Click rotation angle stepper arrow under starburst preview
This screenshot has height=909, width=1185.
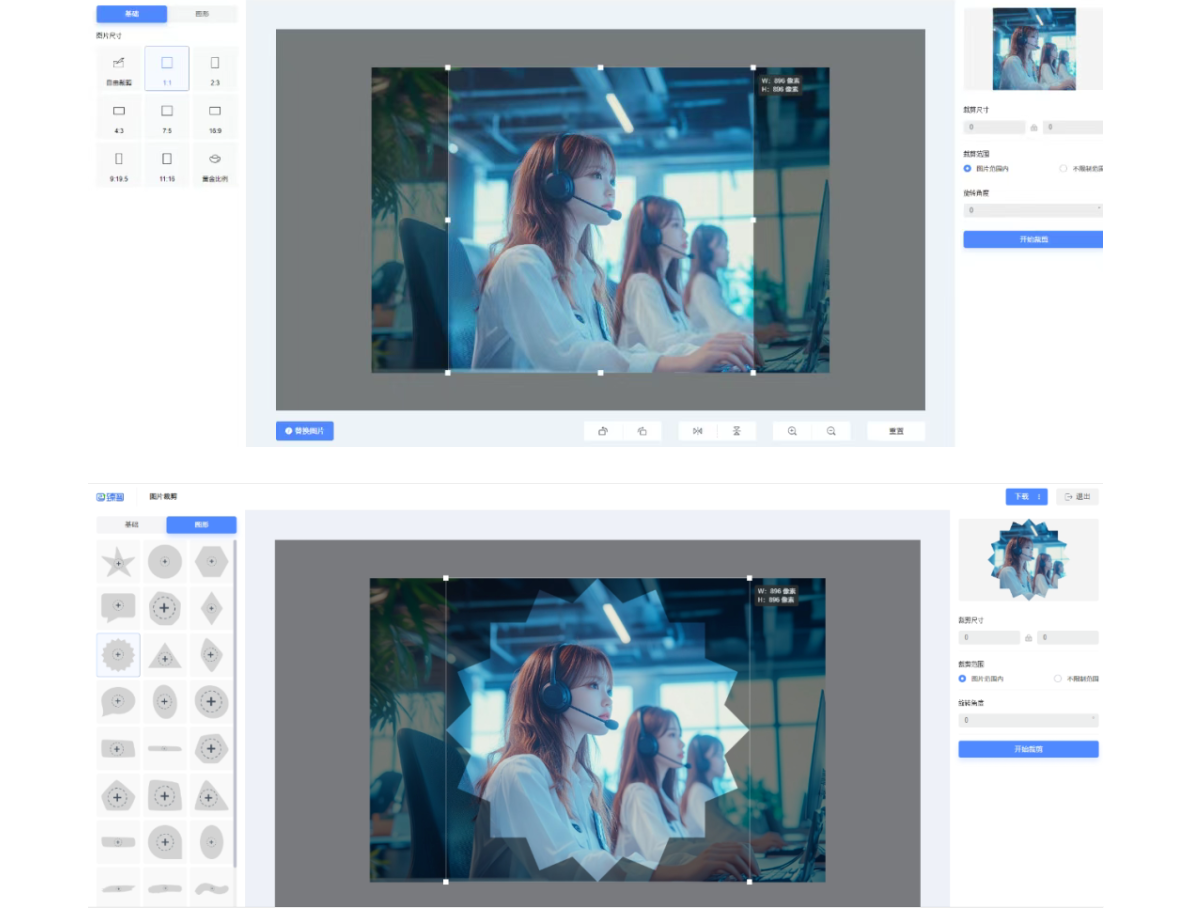(1094, 718)
